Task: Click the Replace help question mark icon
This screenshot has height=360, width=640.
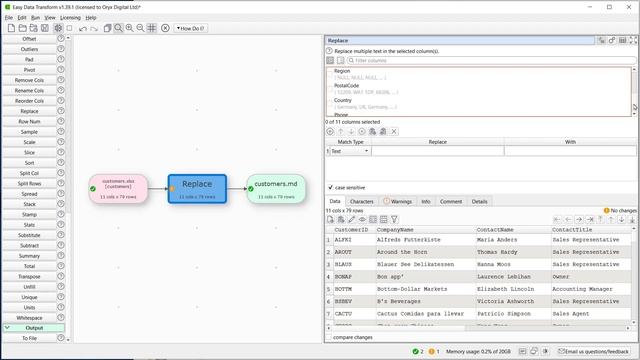Action: pos(329,51)
